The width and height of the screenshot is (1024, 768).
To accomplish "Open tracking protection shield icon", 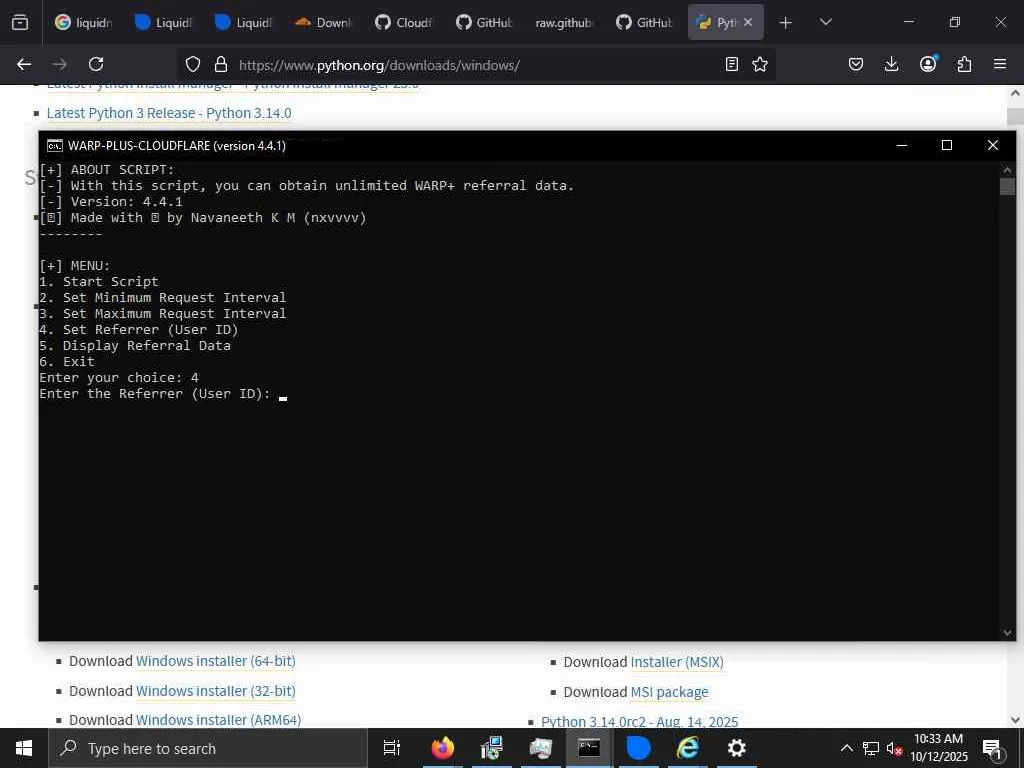I will [193, 65].
